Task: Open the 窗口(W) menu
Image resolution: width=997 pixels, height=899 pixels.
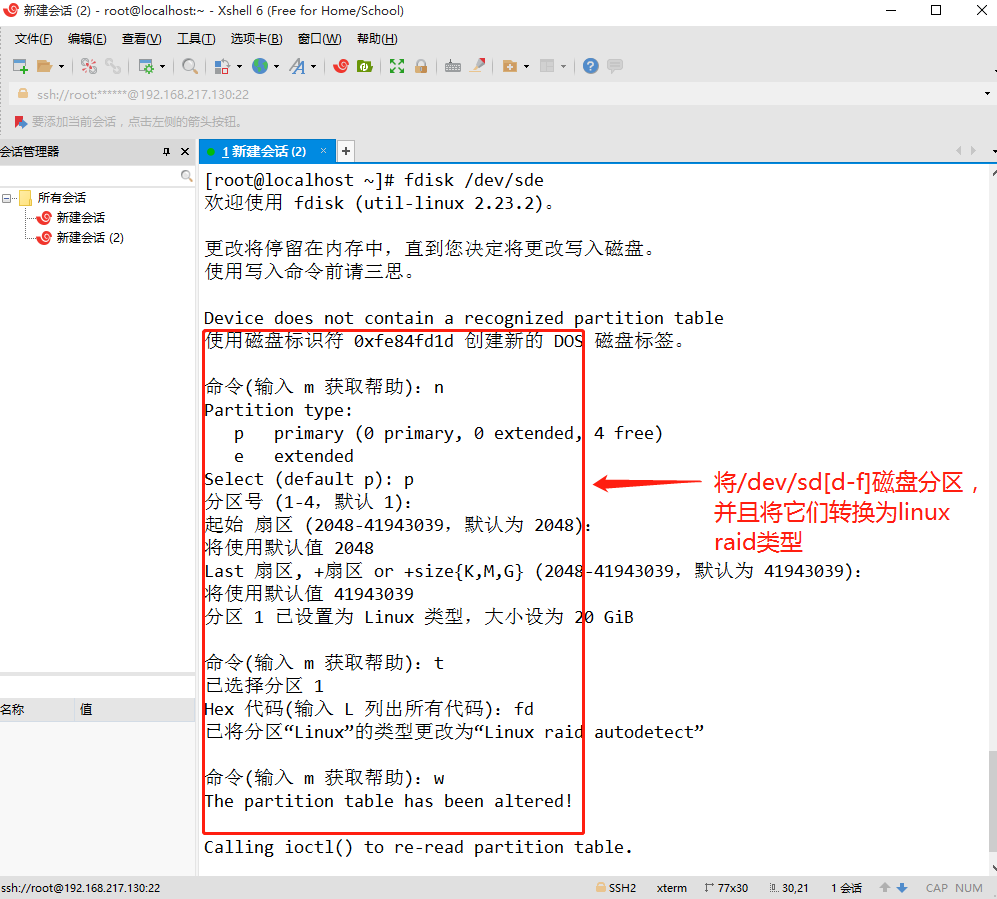Action: 319,39
